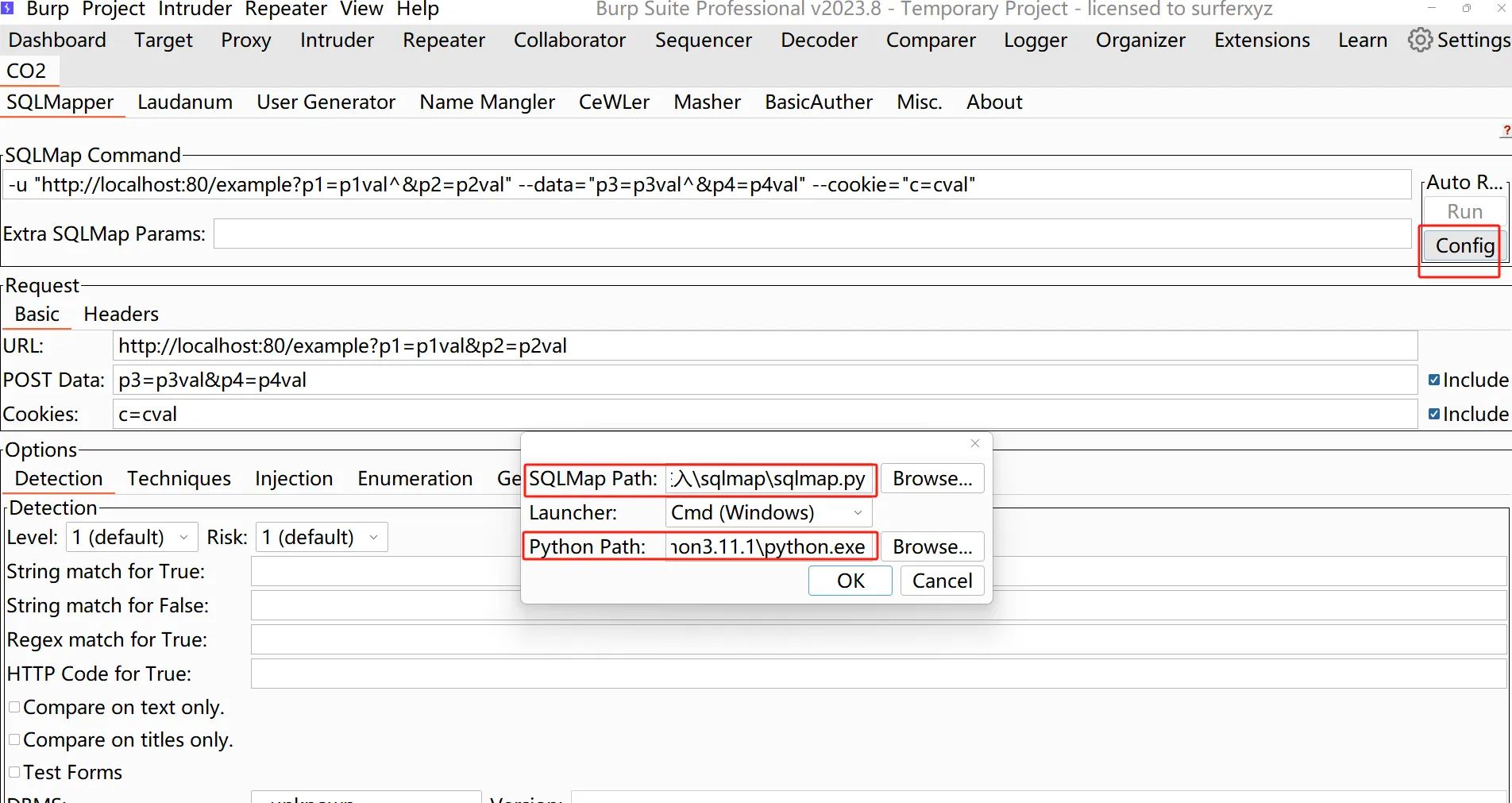Select the CeWLer tab

614,102
